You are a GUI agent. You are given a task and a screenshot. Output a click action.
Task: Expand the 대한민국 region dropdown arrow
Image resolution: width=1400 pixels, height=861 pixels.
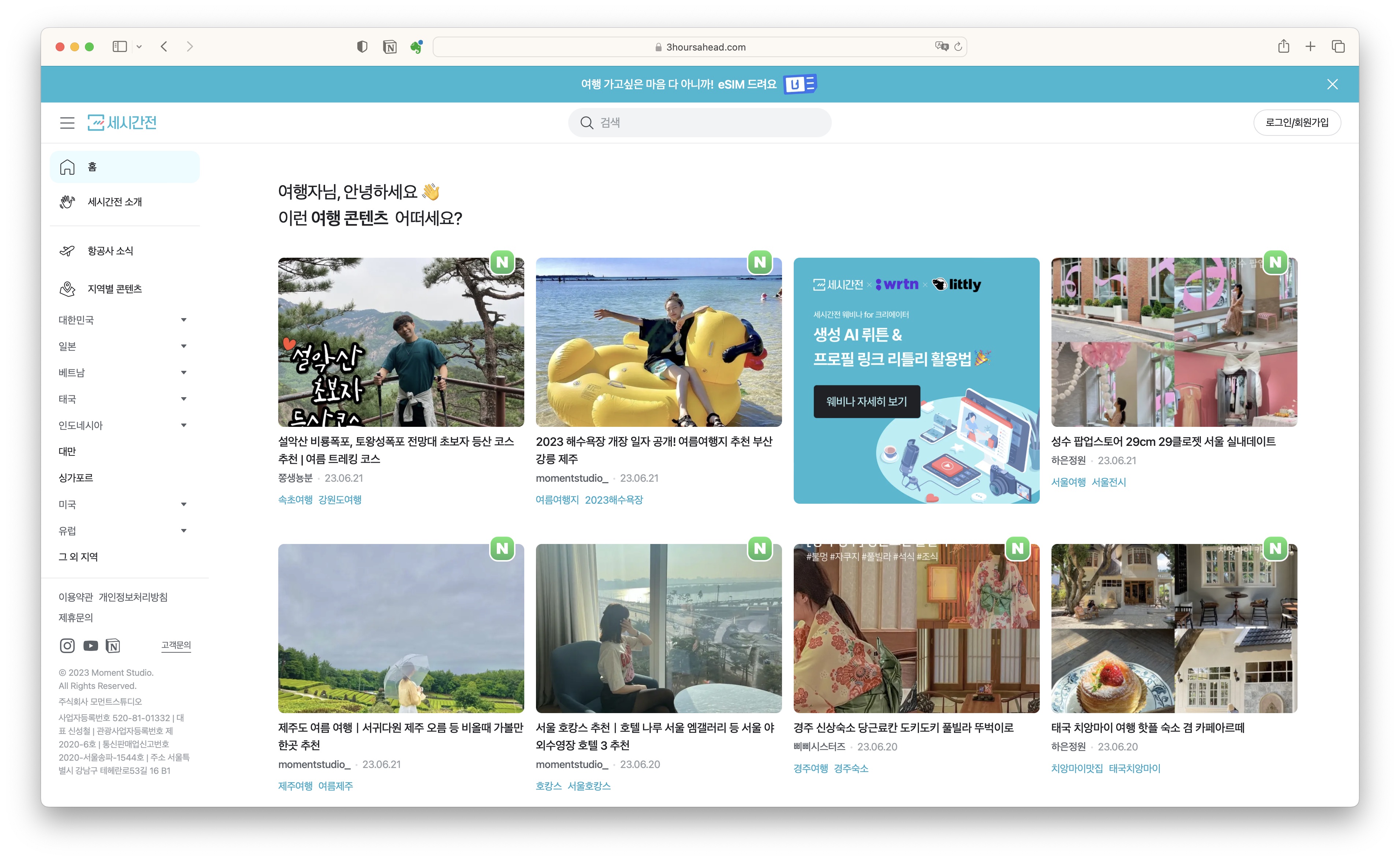click(x=183, y=320)
